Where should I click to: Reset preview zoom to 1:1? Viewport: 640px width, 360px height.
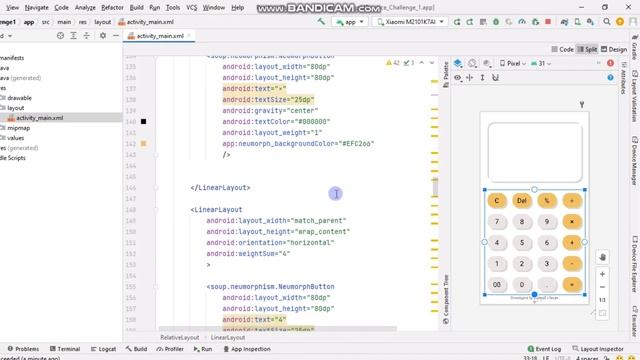click(x=602, y=300)
